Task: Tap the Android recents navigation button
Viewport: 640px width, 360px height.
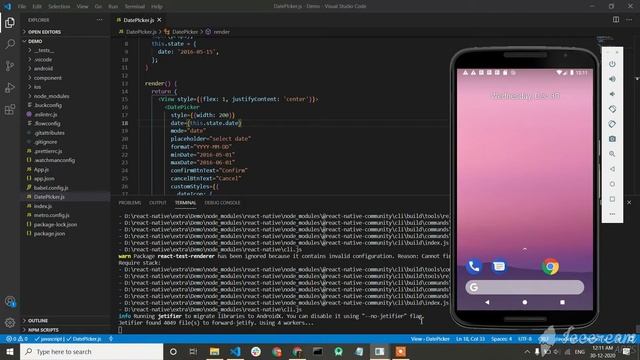Action: pyautogui.click(x=562, y=302)
